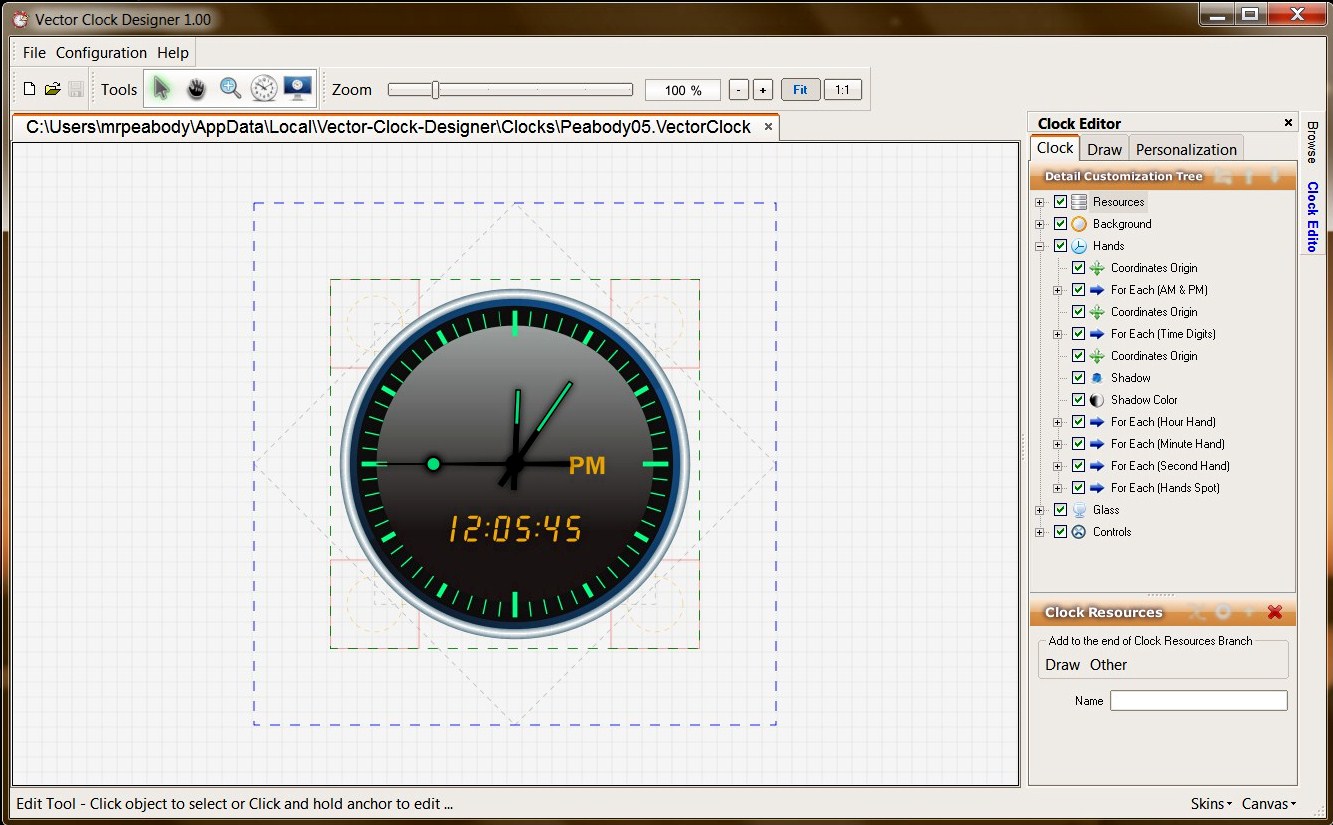1333x825 pixels.
Task: Collapse the Hands tree node
Action: (x=1040, y=246)
